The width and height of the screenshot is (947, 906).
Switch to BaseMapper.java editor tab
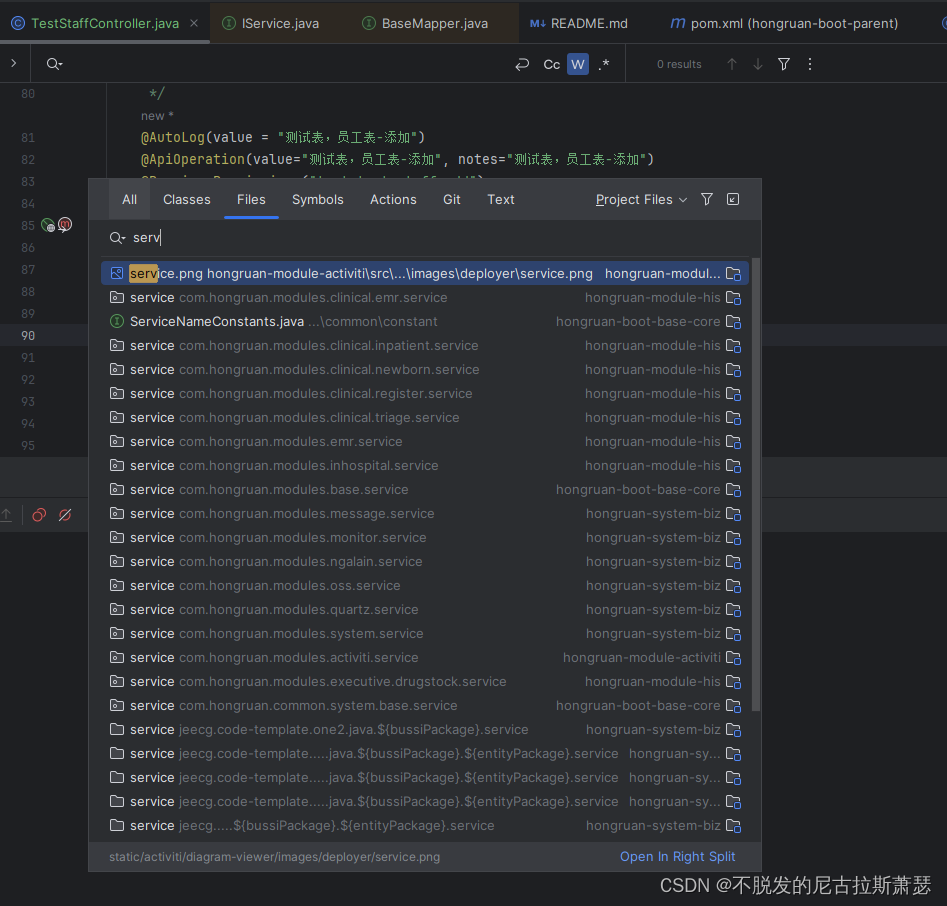pos(425,24)
